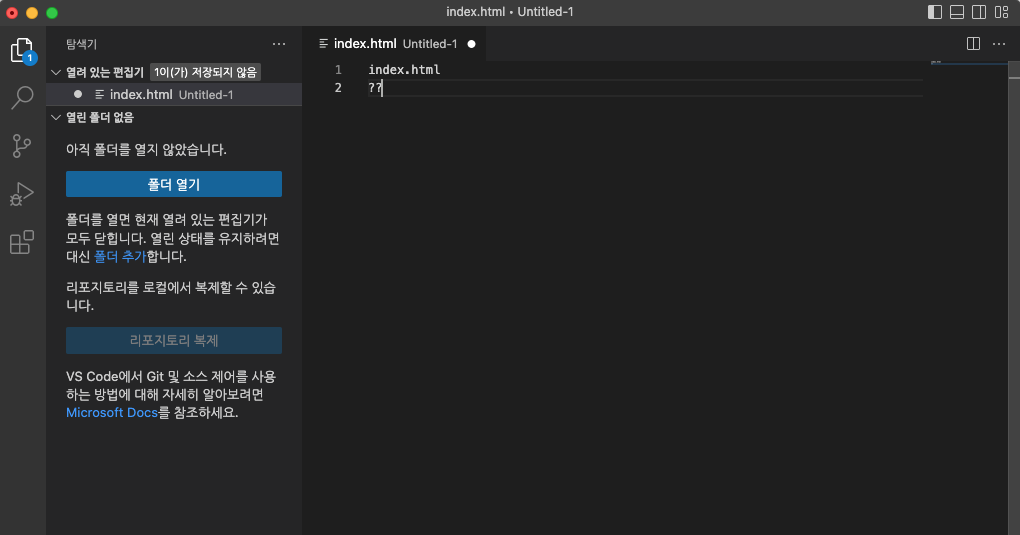Toggle bottom panel layout icon in title bar

[x=957, y=12]
